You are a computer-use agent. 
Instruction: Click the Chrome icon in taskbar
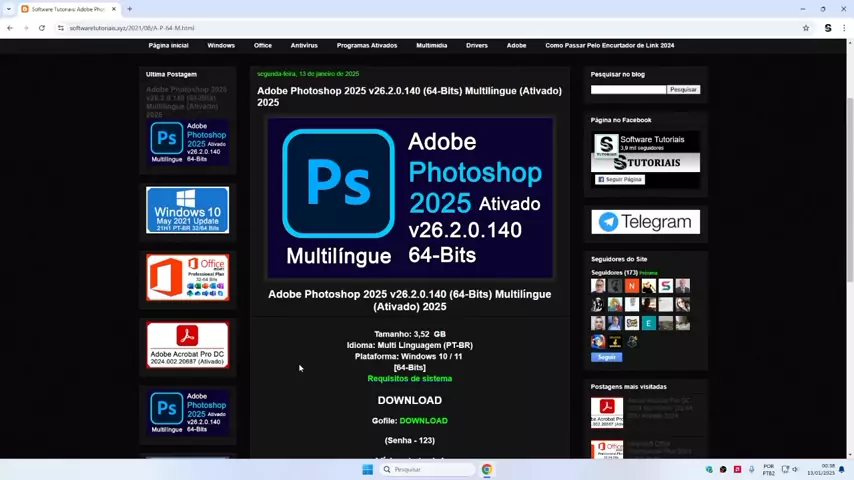coord(487,469)
